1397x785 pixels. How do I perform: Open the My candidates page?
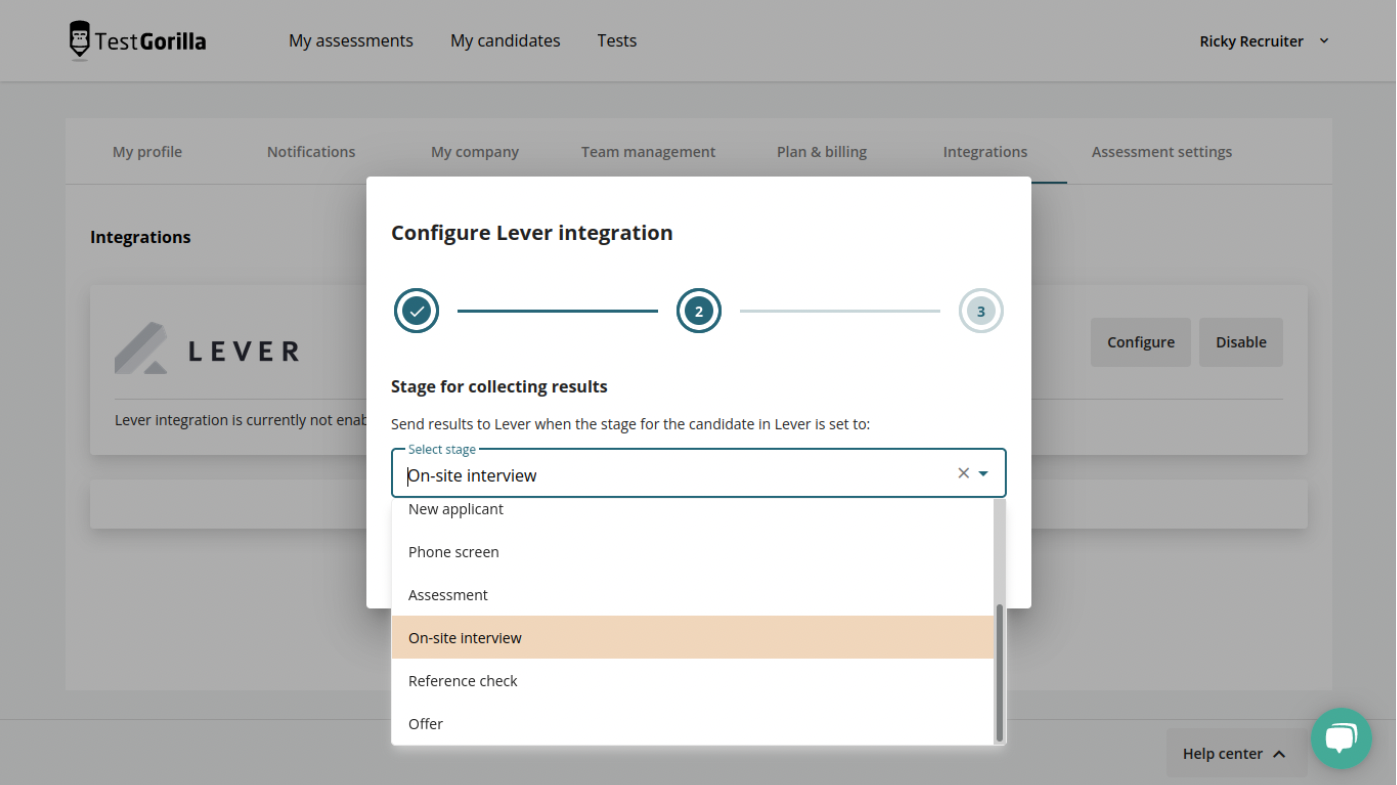(505, 40)
